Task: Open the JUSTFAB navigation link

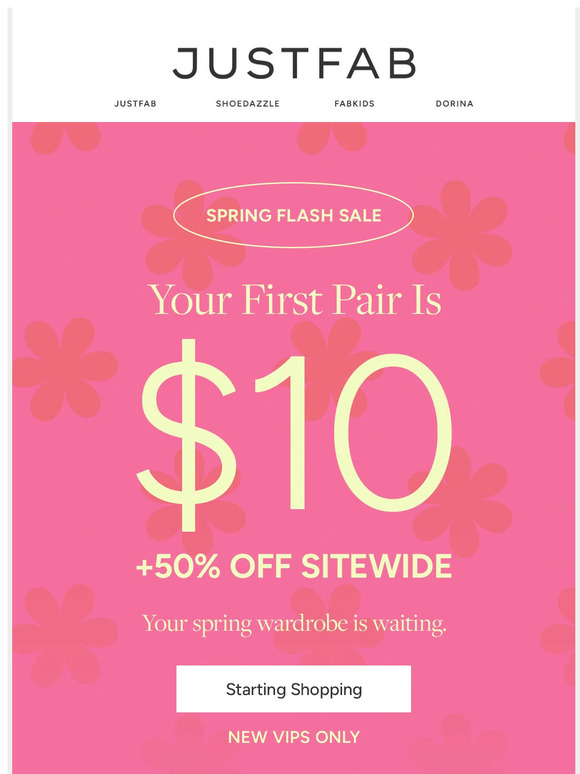Action: [135, 104]
